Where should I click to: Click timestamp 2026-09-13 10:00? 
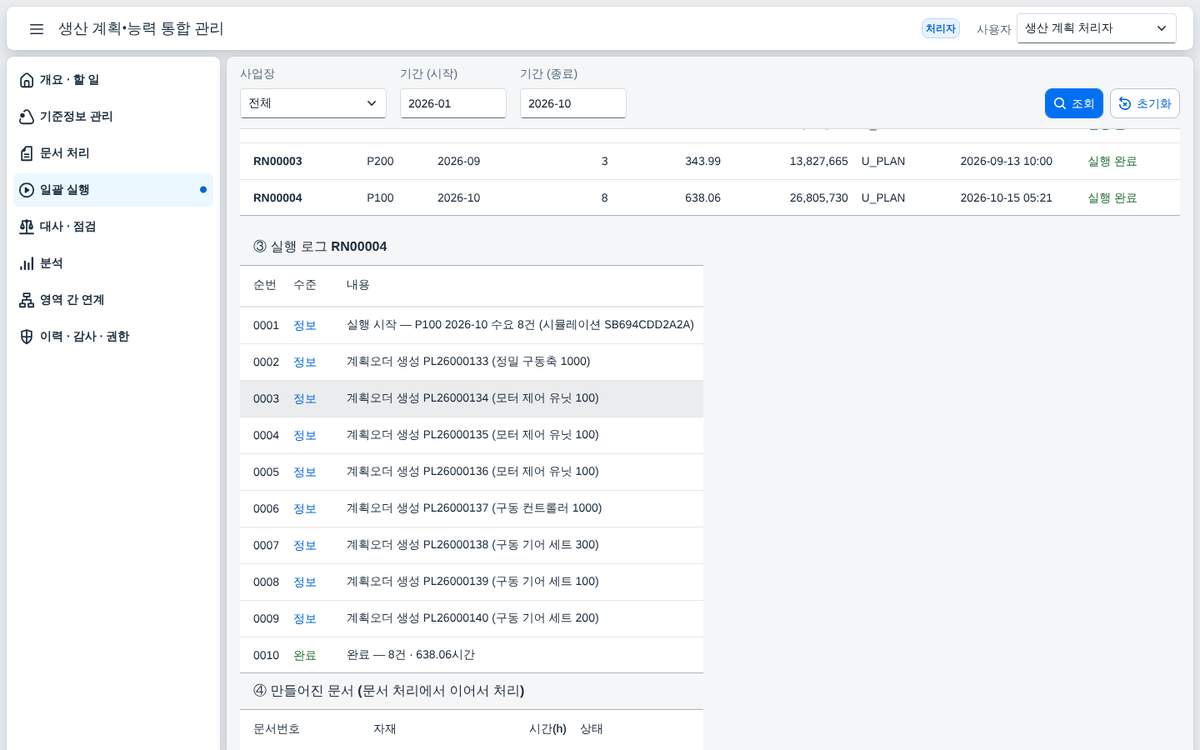pos(1006,161)
